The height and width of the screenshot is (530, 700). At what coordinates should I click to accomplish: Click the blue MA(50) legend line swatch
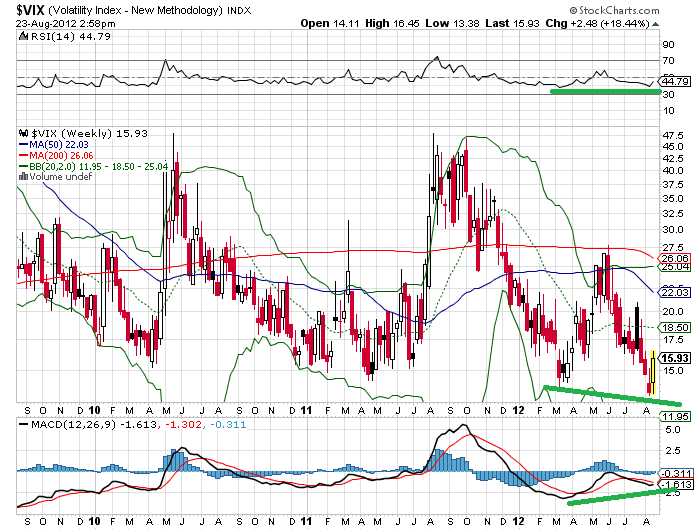[x=24, y=145]
